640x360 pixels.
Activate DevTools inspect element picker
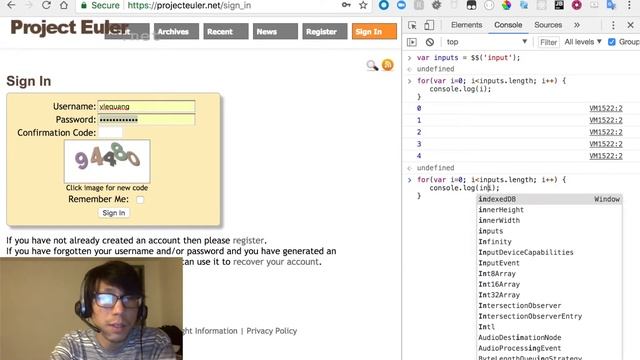tap(412, 25)
